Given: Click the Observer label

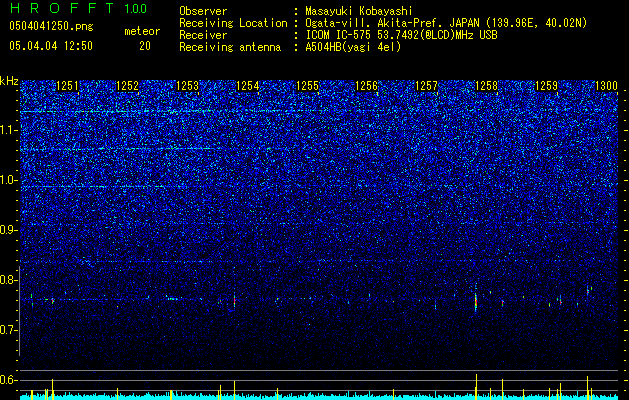Looking at the screenshot, I should coord(203,11).
